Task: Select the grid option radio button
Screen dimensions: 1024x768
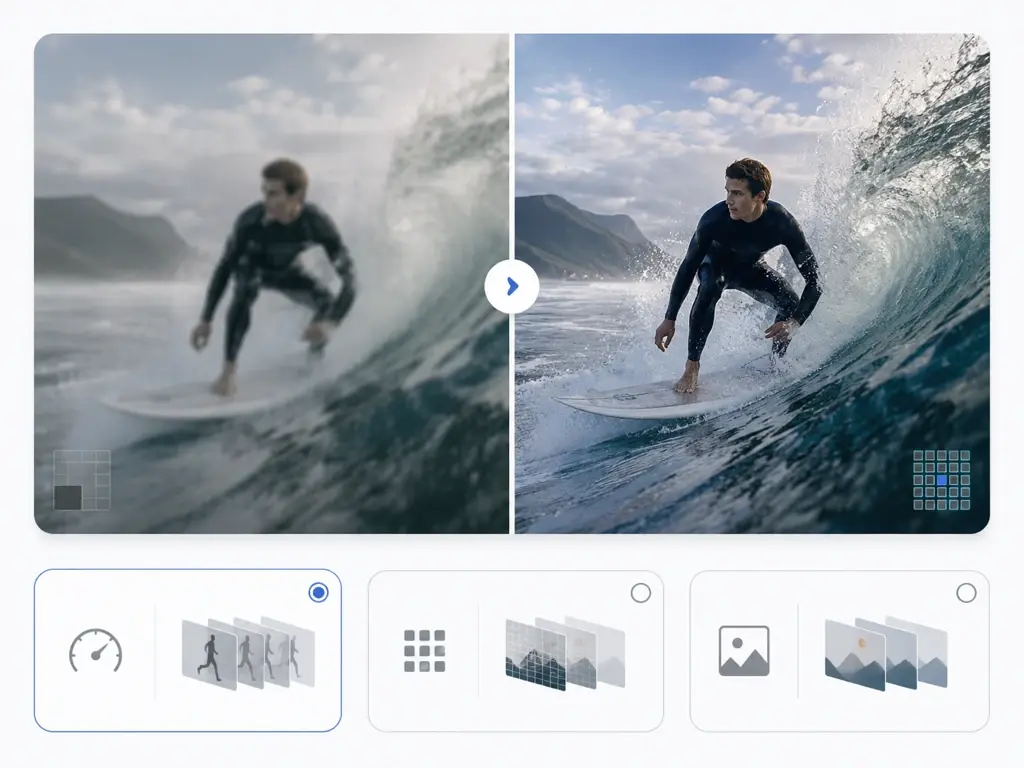Action: tap(641, 593)
